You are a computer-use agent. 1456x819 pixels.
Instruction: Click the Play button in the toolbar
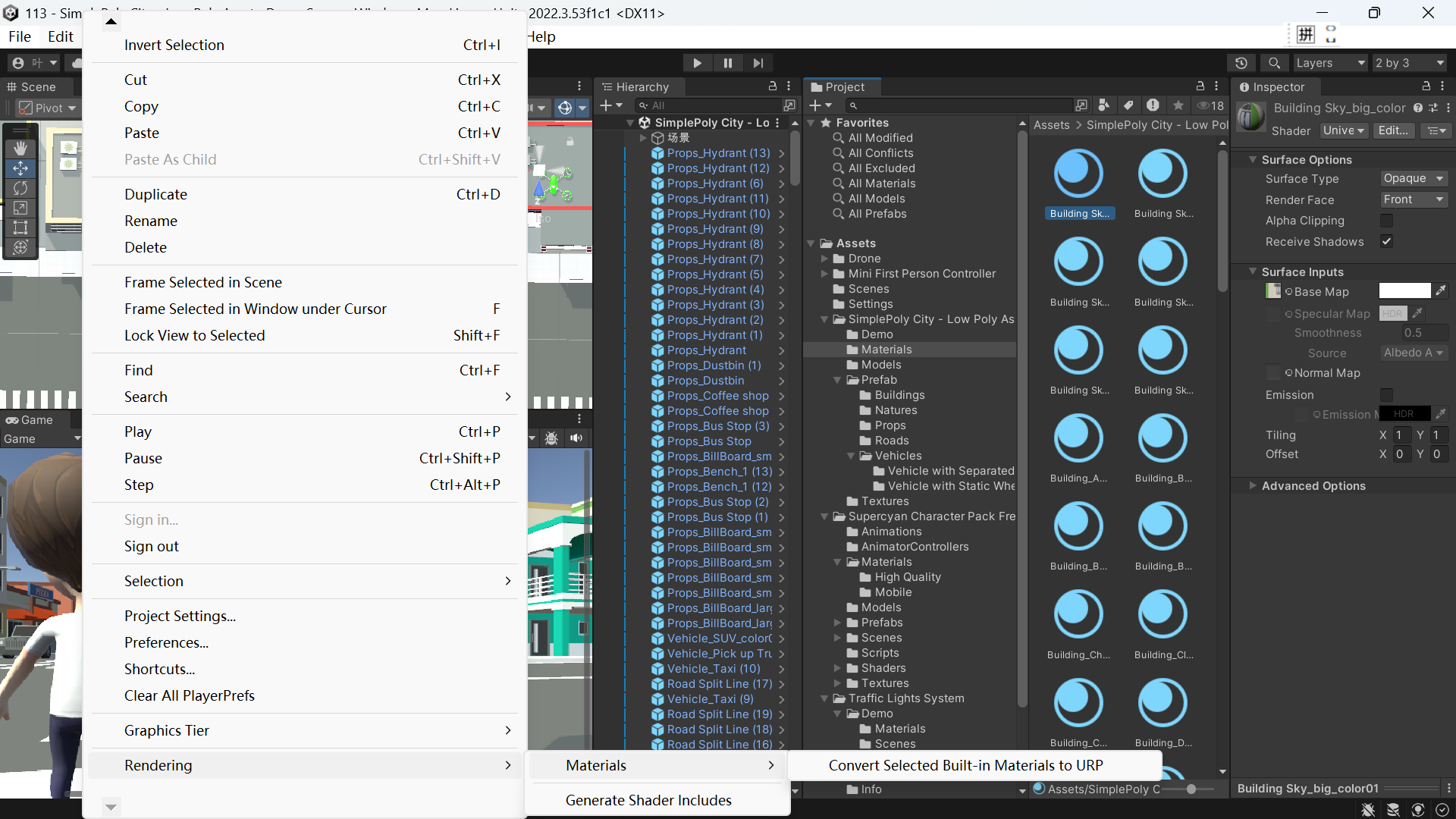(x=697, y=63)
